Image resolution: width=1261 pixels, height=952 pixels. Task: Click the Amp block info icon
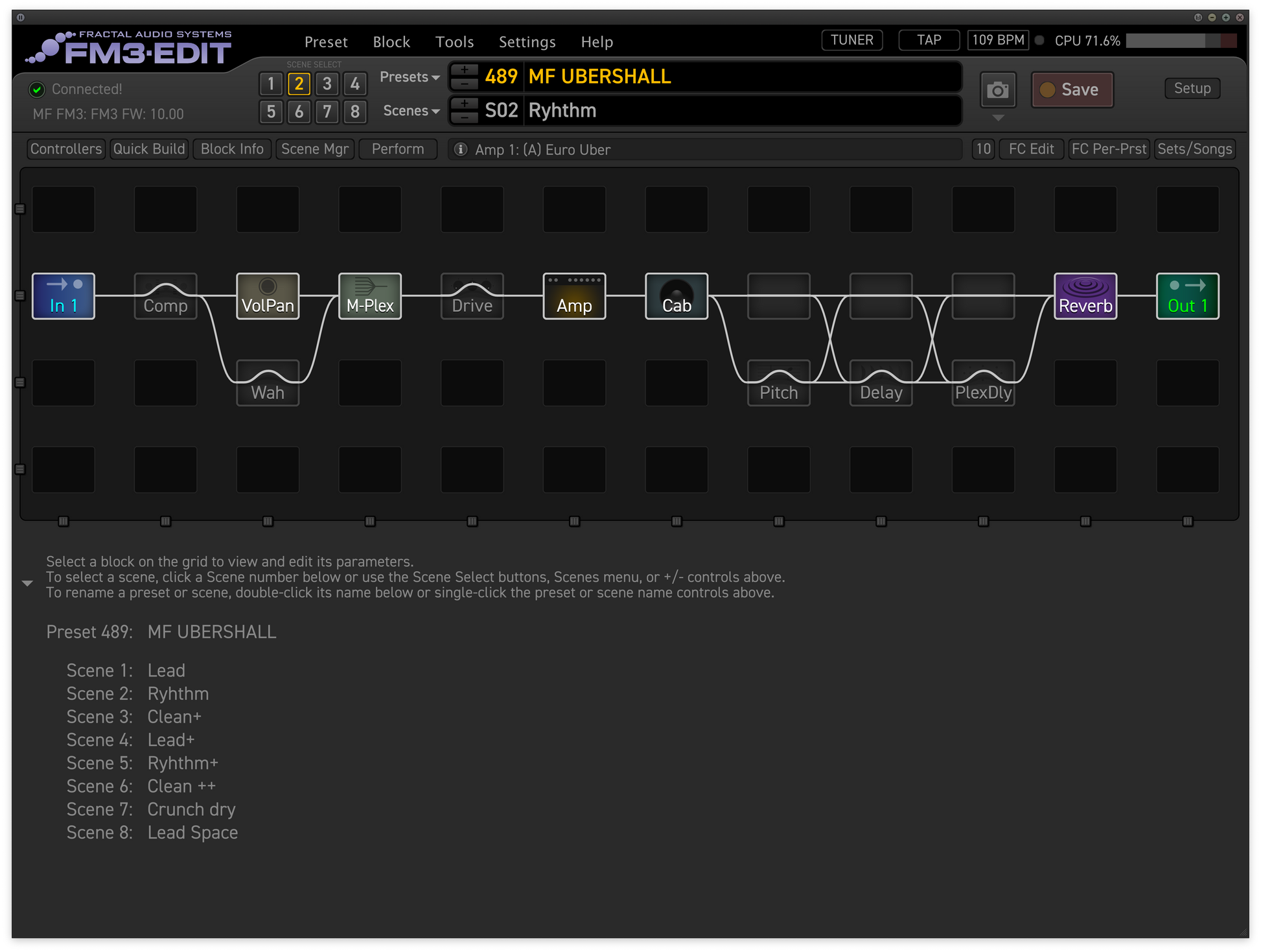click(461, 150)
